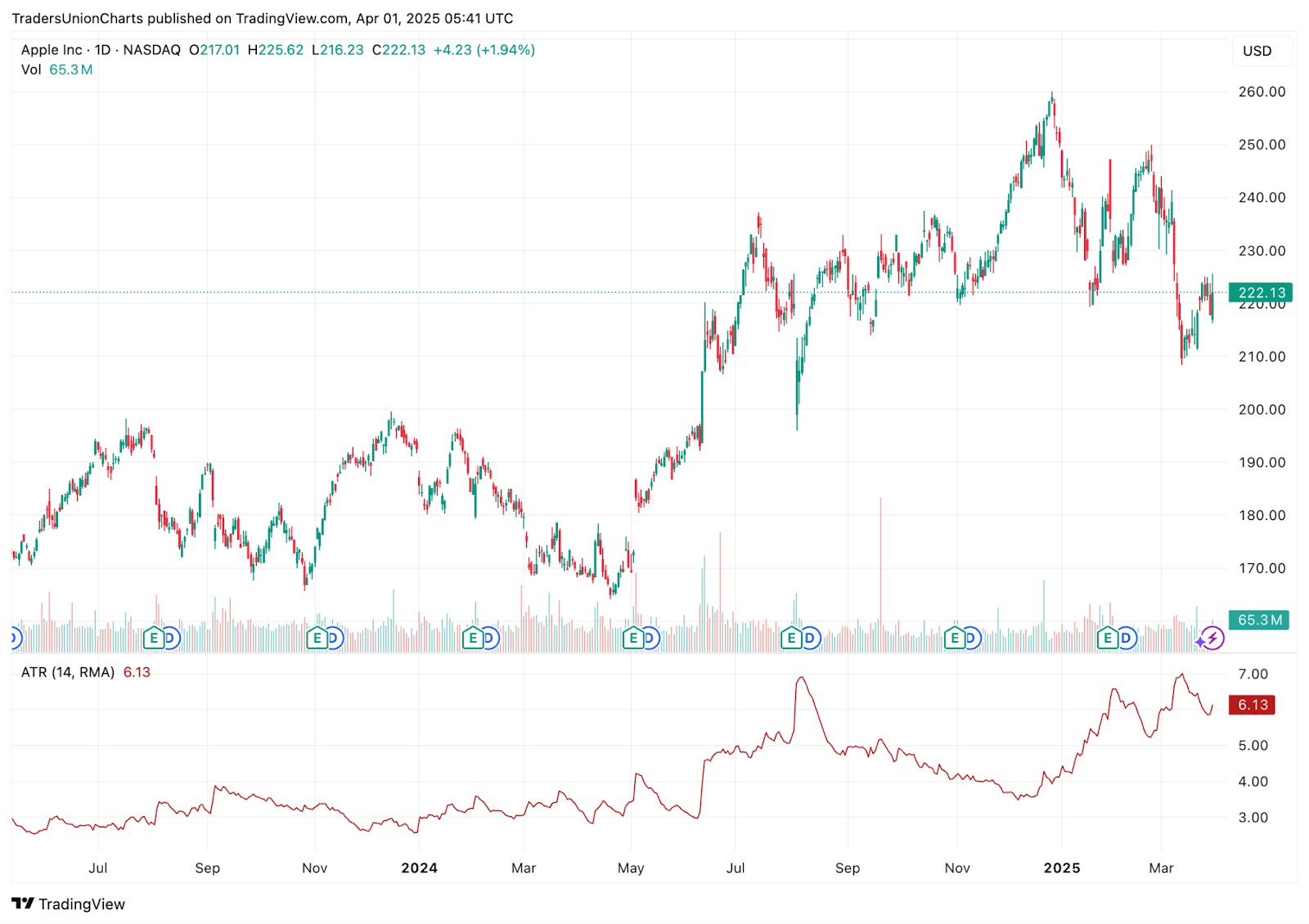This screenshot has width=1309, height=924.
Task: Click the 240.00 price axis label
Action: (x=1262, y=197)
